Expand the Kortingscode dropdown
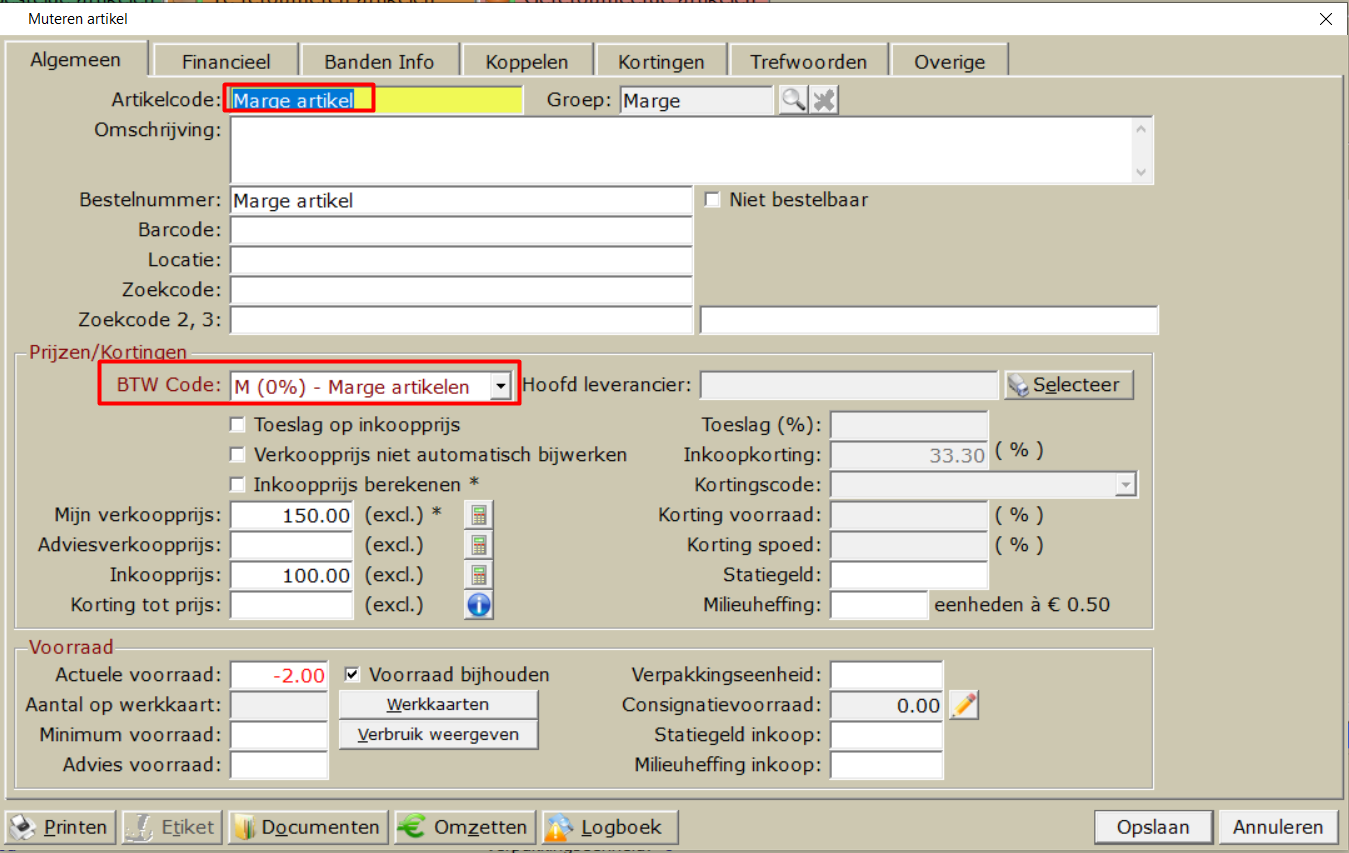This screenshot has height=853, width=1349. tap(1126, 485)
